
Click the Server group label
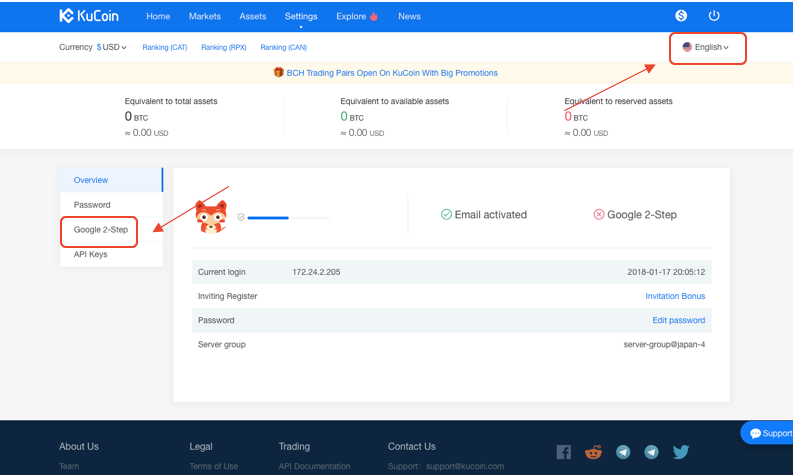pyautogui.click(x=221, y=344)
